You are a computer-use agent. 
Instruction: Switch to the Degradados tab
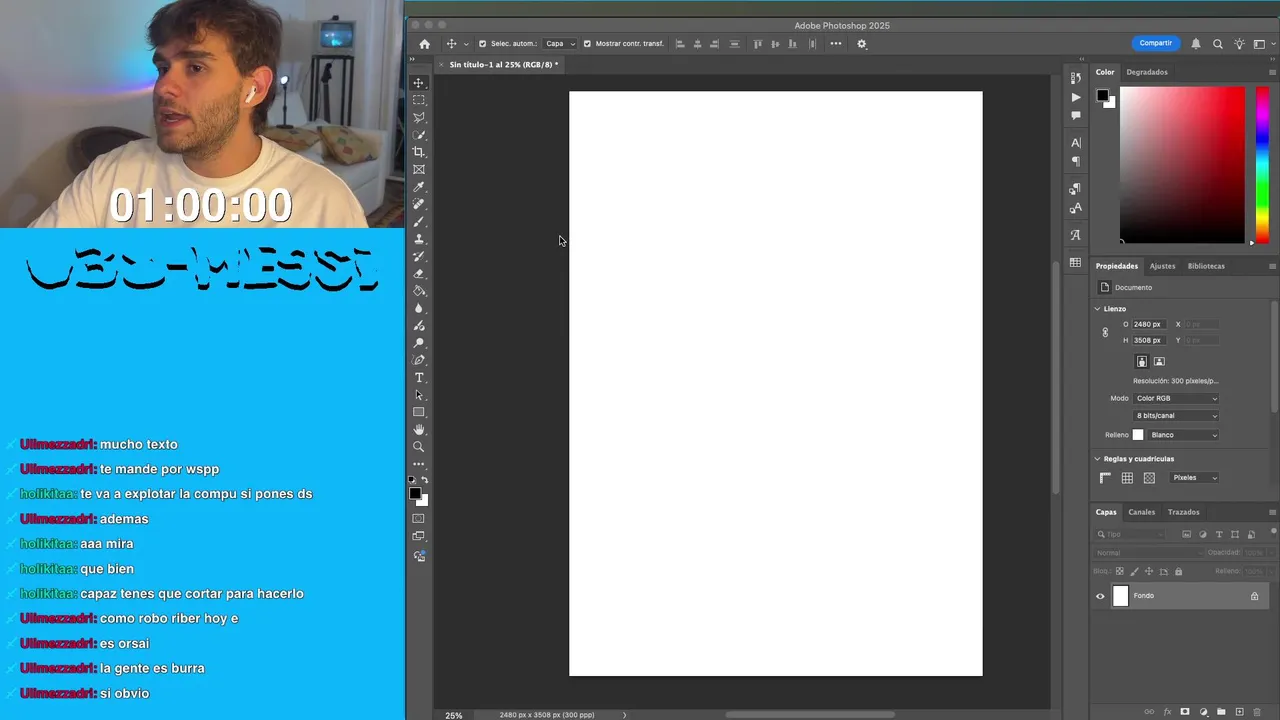coord(1147,72)
